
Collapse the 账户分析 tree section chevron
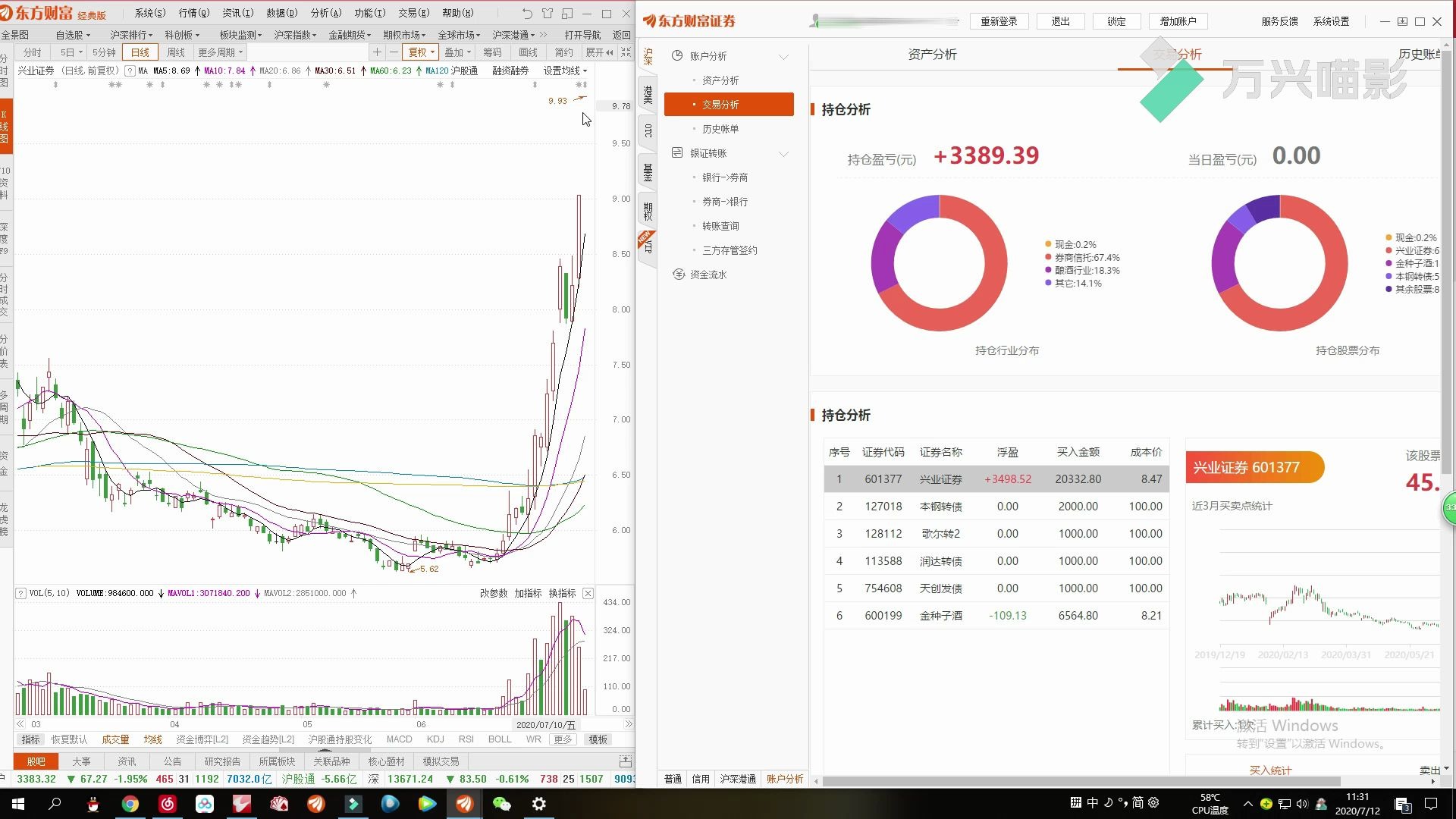coord(783,57)
